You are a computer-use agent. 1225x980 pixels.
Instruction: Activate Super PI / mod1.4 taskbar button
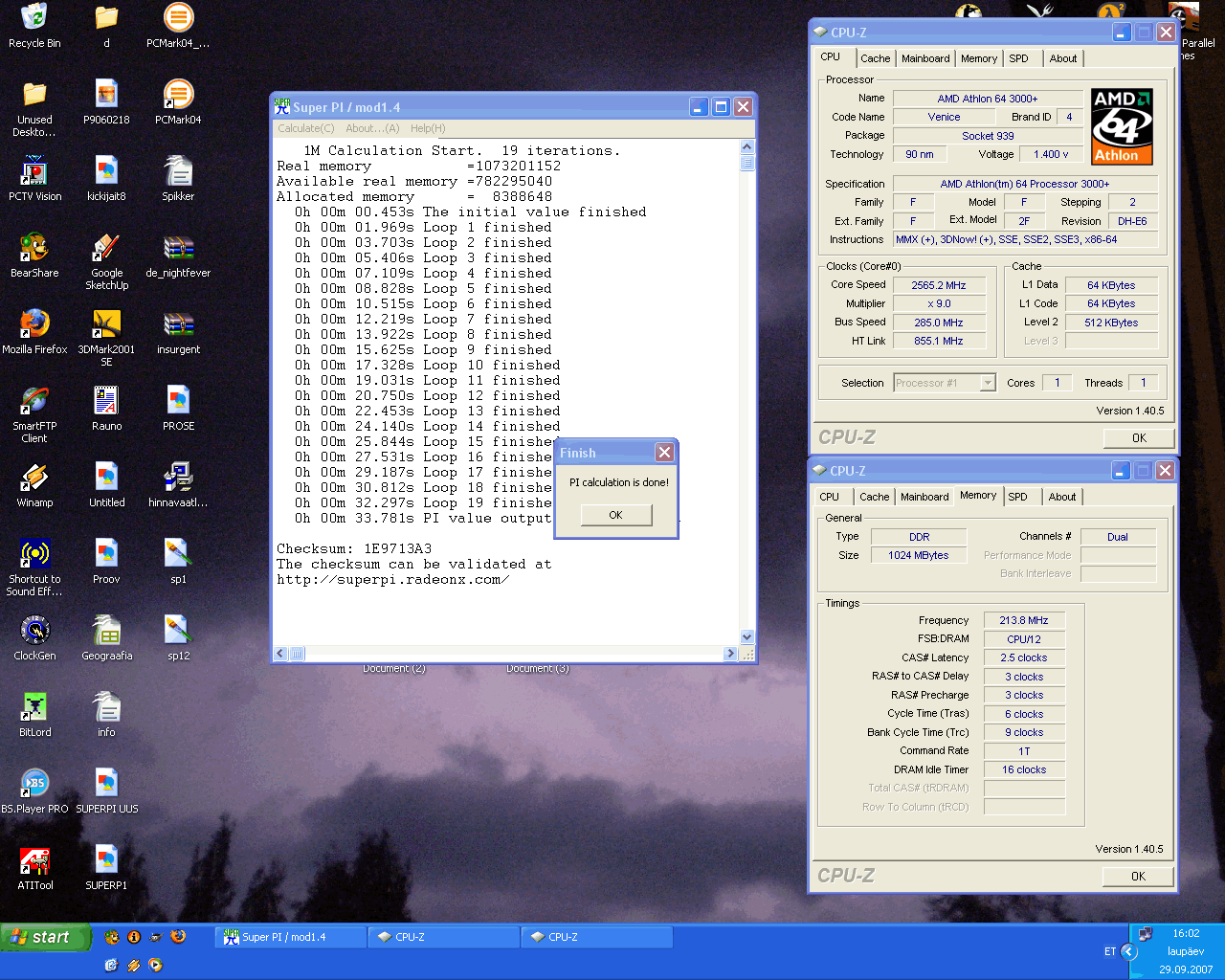coord(291,937)
